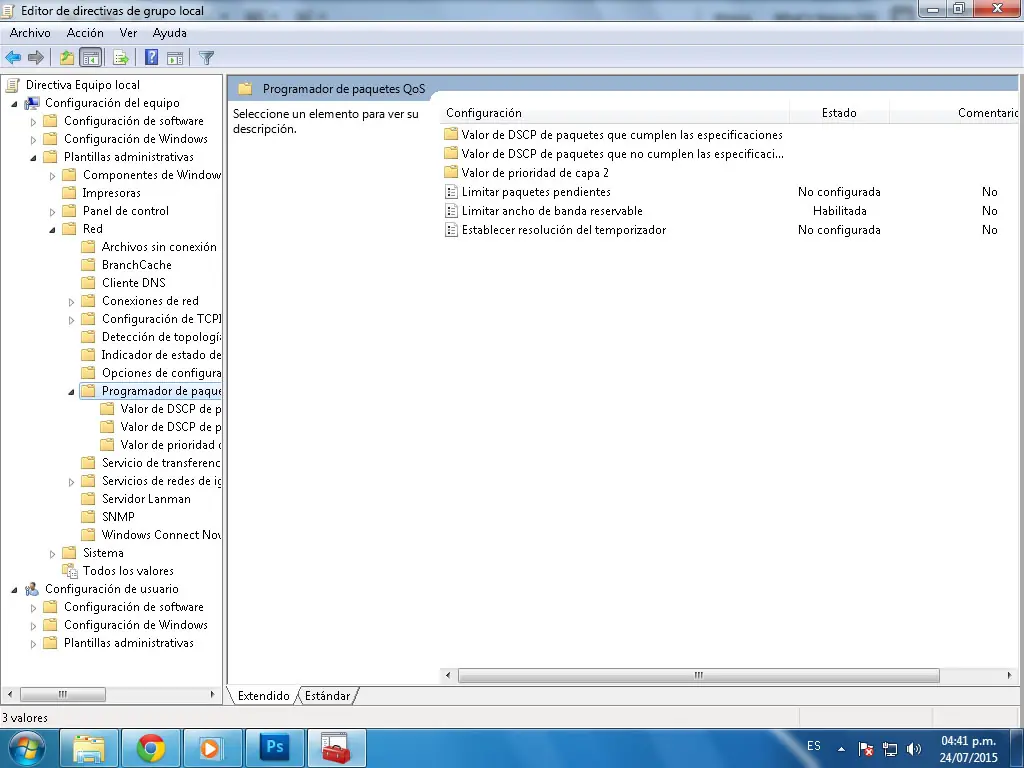This screenshot has width=1024, height=768.
Task: Launch Google Chrome from the taskbar
Action: (151, 748)
